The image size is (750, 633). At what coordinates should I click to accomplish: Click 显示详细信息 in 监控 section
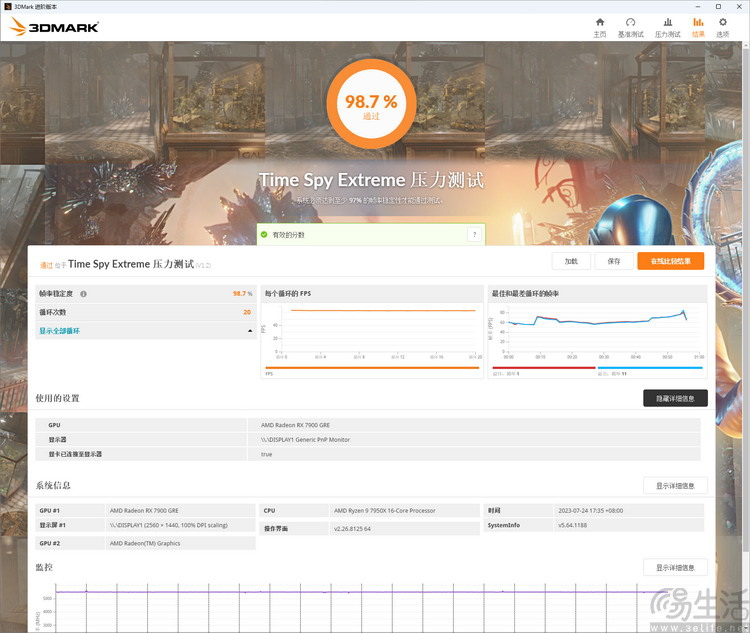(x=675, y=567)
